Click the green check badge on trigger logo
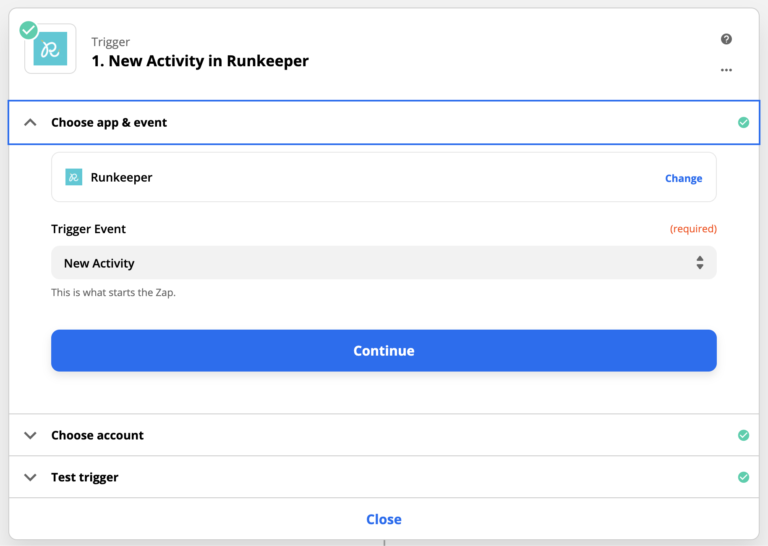The height and width of the screenshot is (546, 768). point(28,30)
